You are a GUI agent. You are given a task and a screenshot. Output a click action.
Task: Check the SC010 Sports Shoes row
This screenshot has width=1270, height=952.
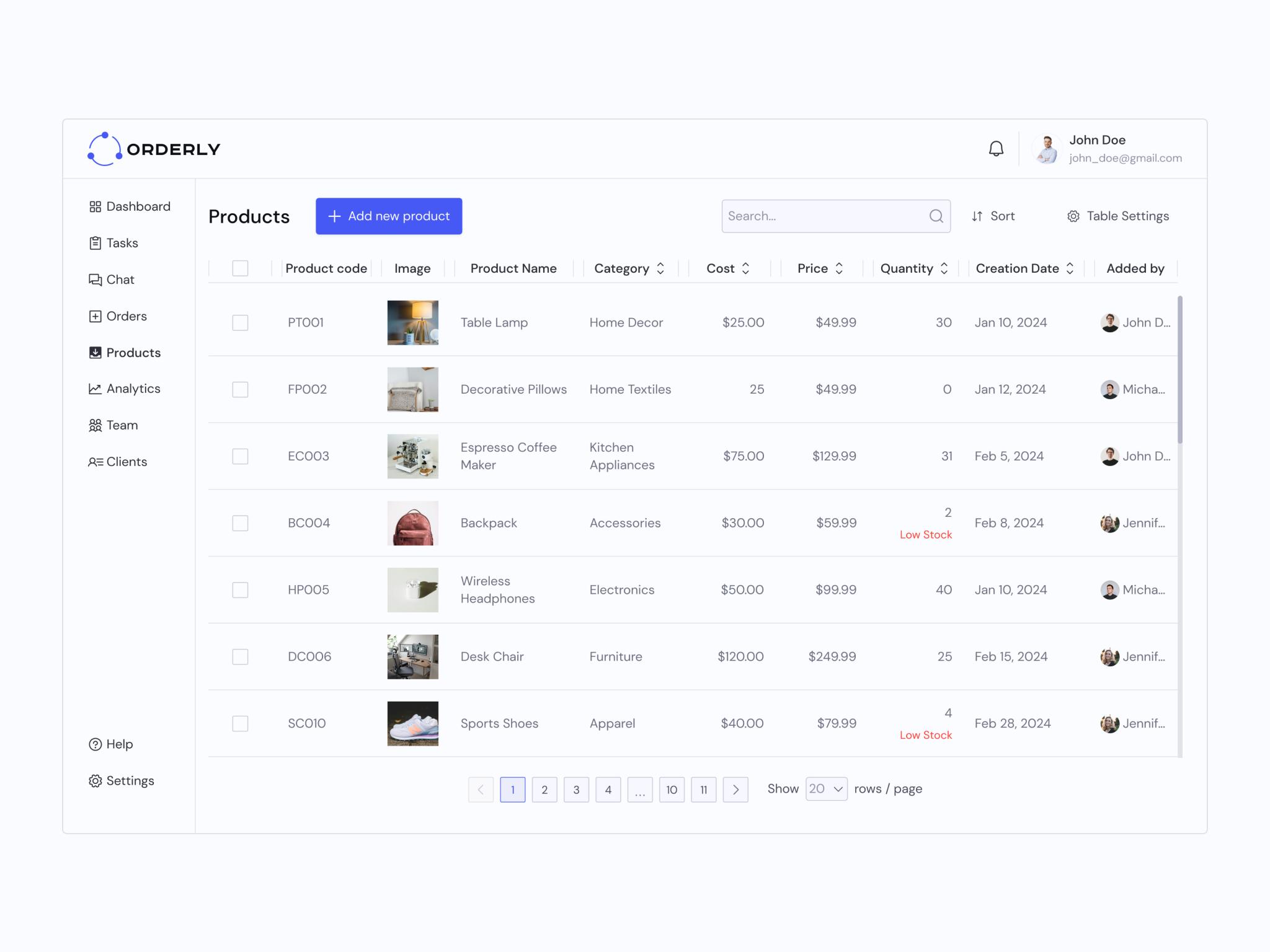pos(240,723)
